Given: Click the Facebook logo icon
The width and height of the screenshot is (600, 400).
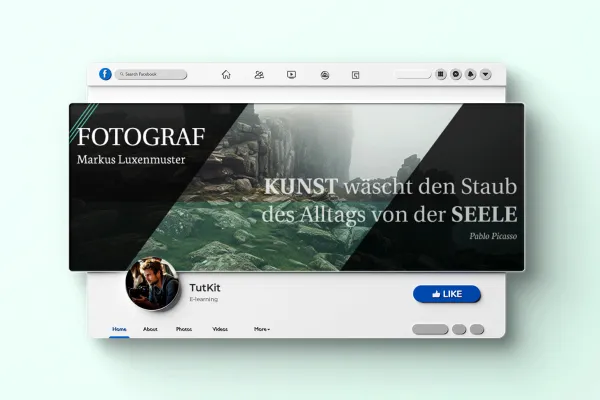Looking at the screenshot, I should point(105,74).
